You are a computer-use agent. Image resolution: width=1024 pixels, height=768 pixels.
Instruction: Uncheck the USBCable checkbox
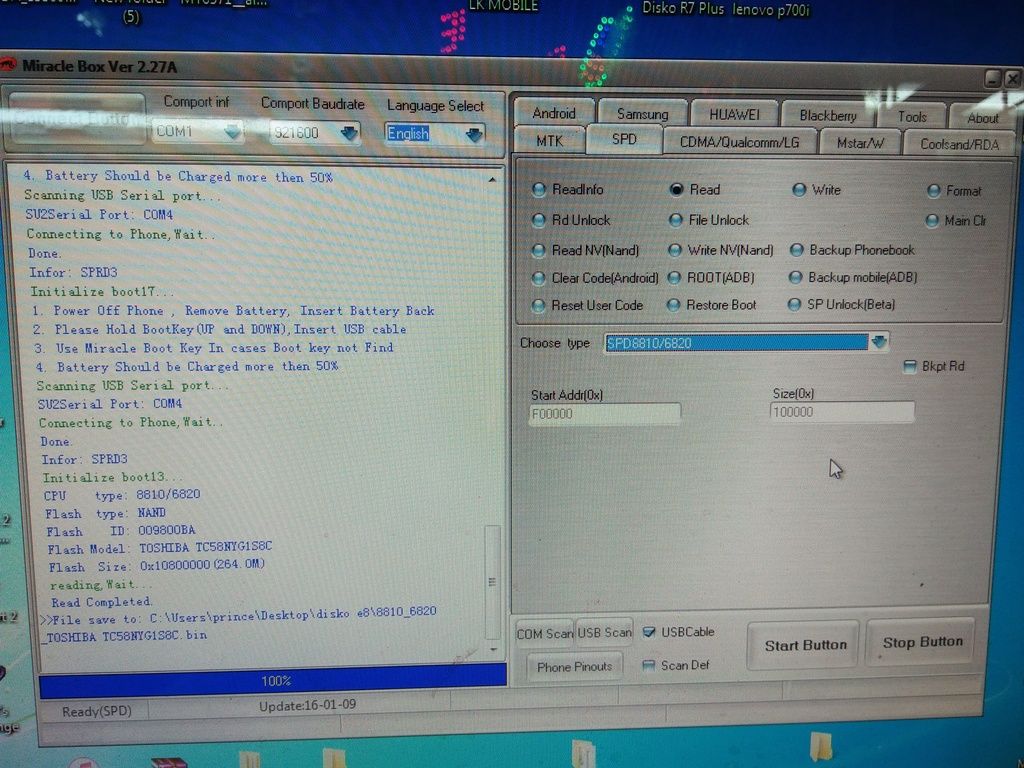coord(649,632)
